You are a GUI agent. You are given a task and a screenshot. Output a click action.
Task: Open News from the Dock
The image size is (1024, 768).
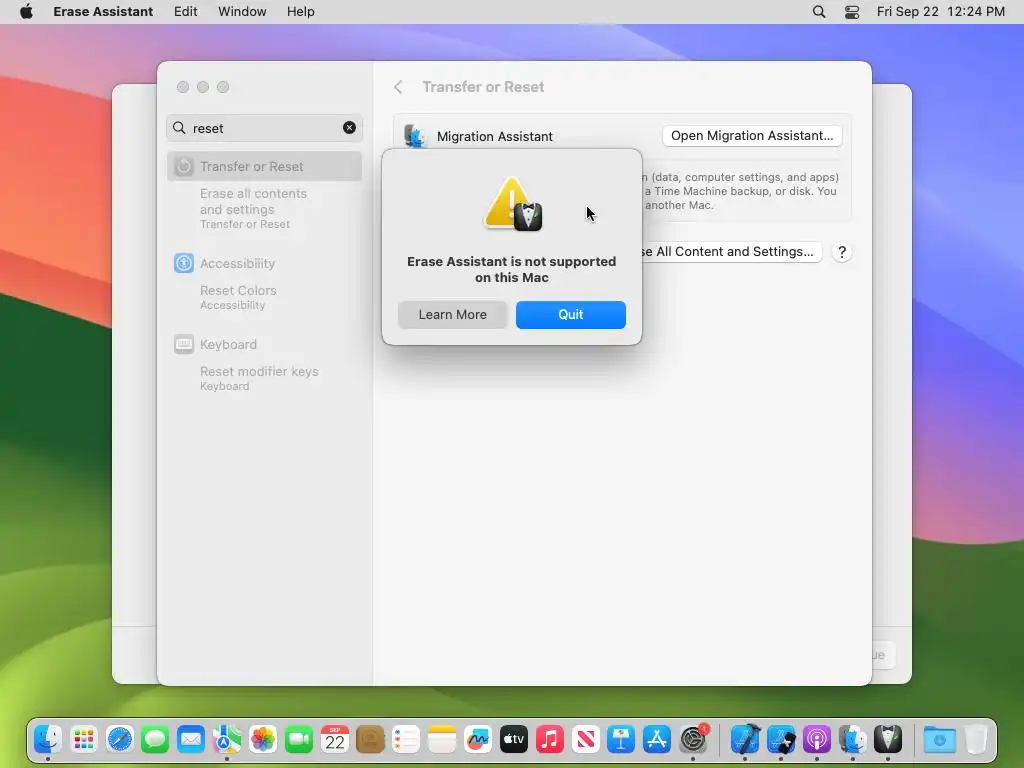click(586, 739)
